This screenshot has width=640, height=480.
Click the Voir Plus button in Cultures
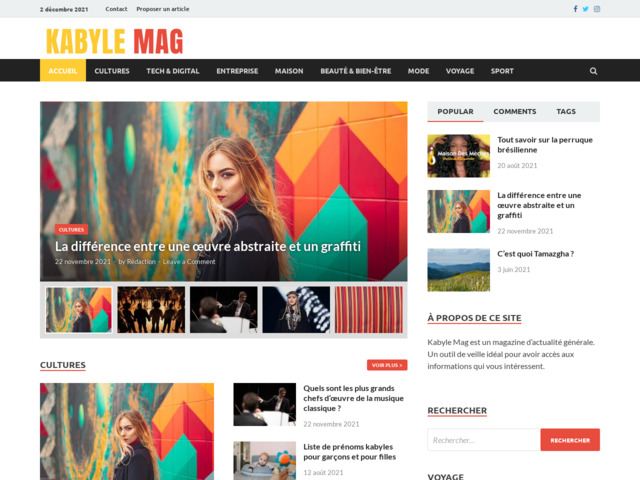point(387,365)
